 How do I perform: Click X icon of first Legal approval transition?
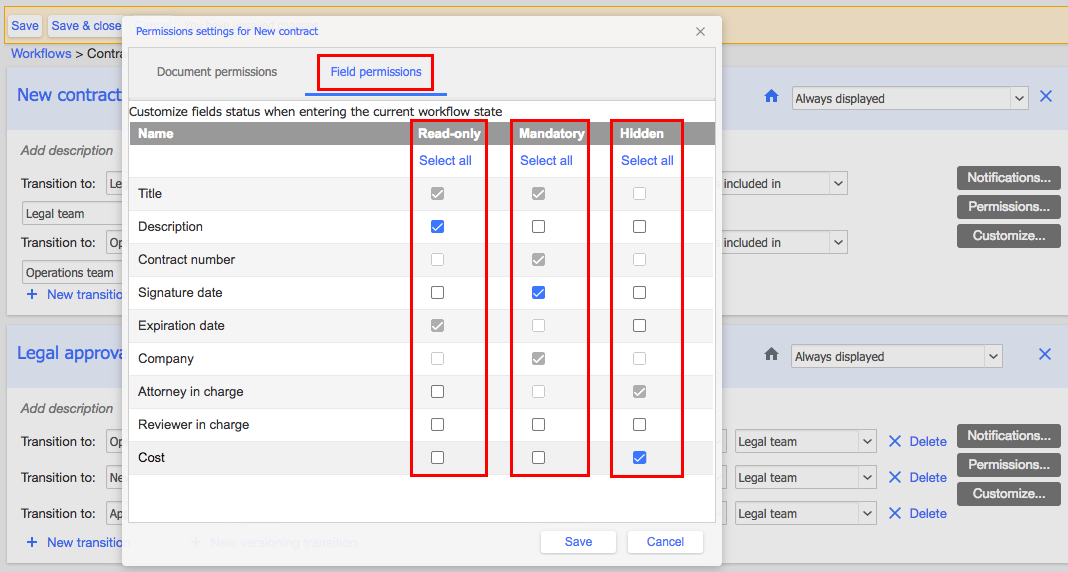895,442
